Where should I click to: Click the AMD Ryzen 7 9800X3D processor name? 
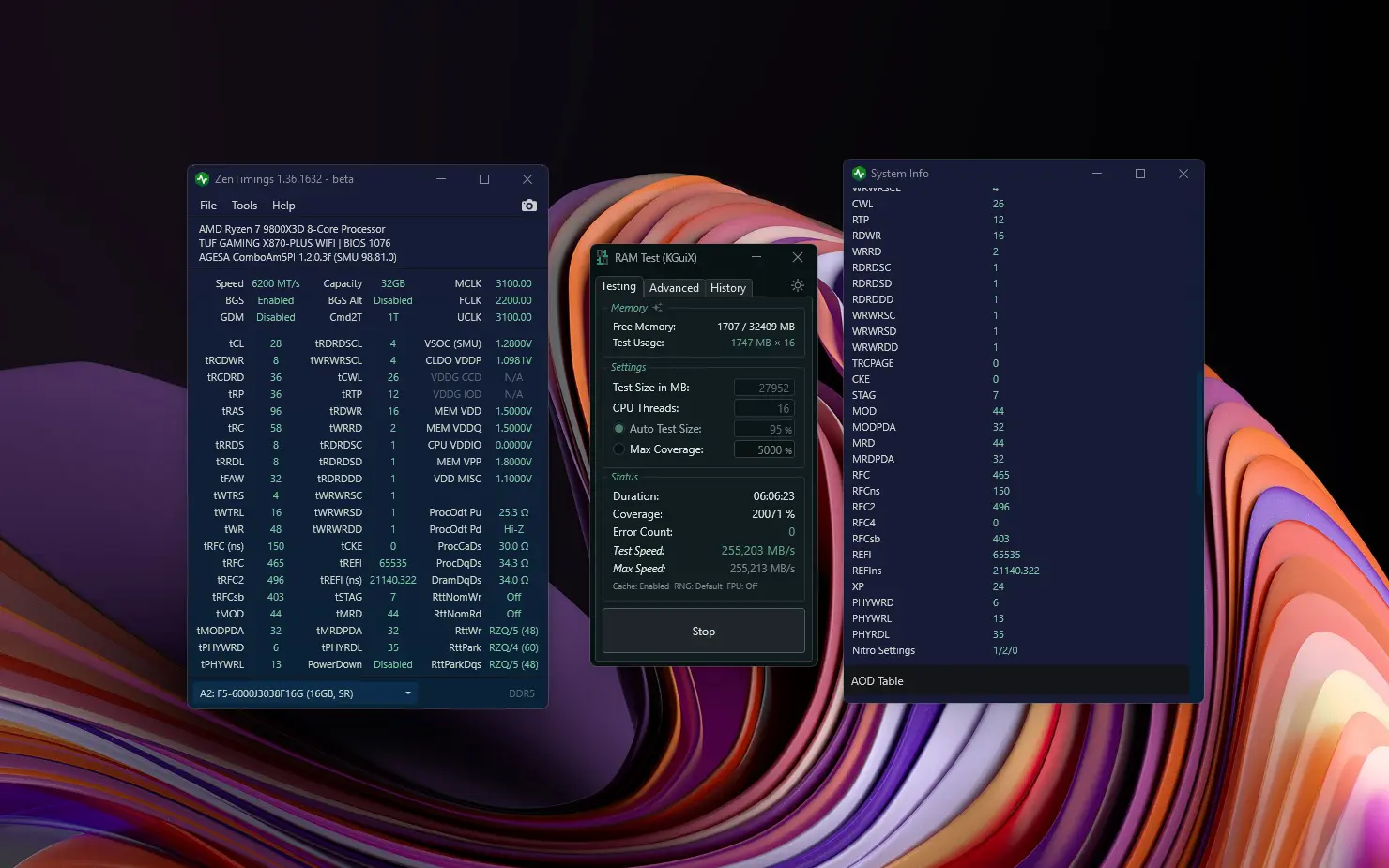[x=292, y=229]
